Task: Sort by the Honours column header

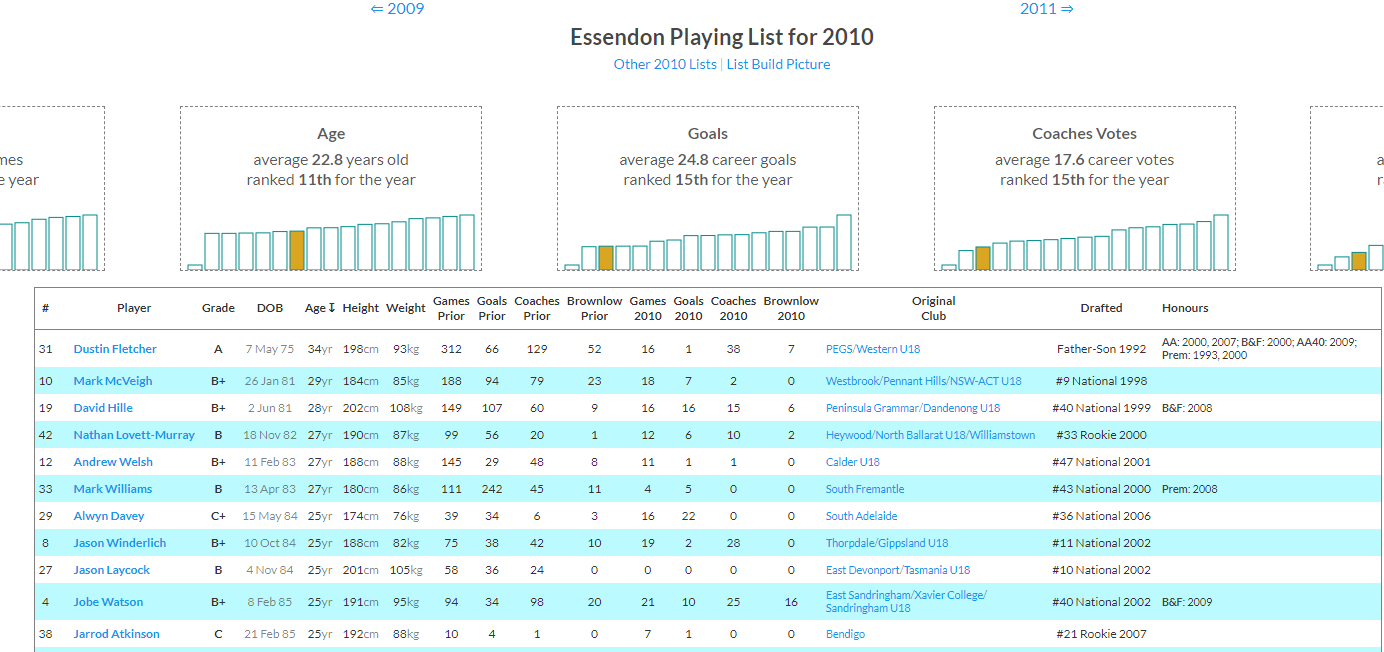Action: pos(1185,308)
